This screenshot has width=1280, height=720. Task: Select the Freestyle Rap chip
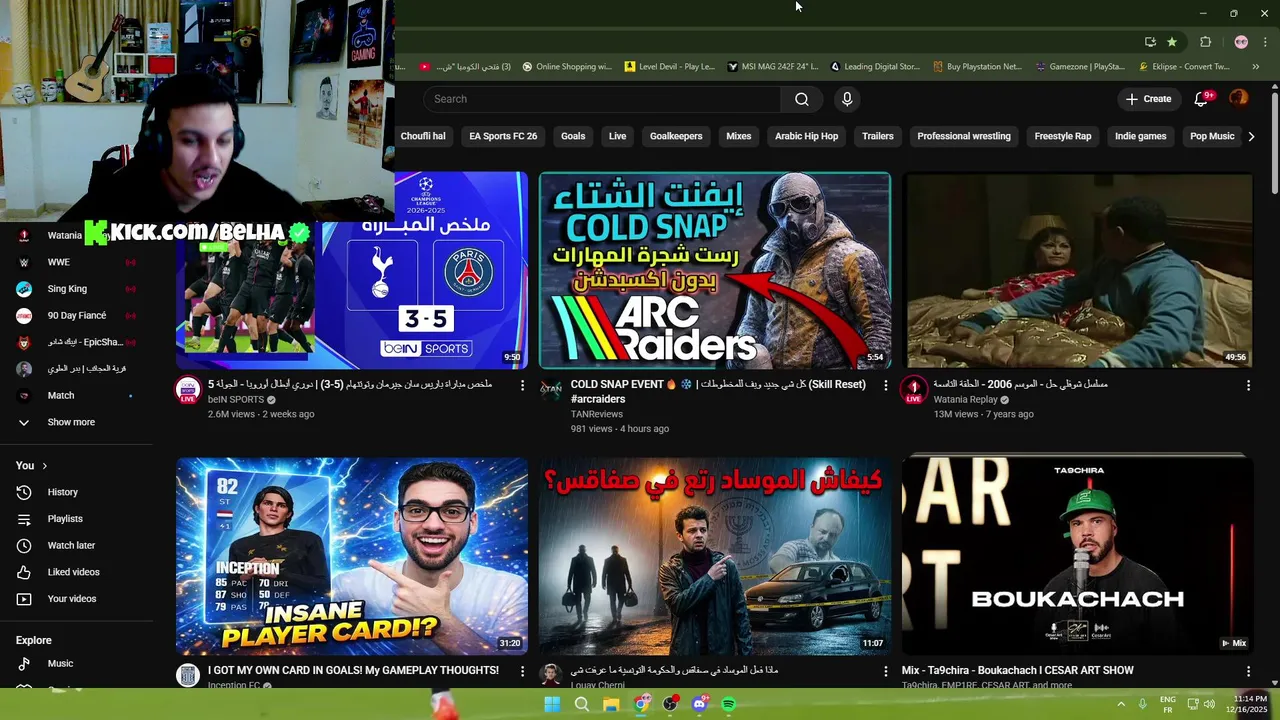(1063, 136)
